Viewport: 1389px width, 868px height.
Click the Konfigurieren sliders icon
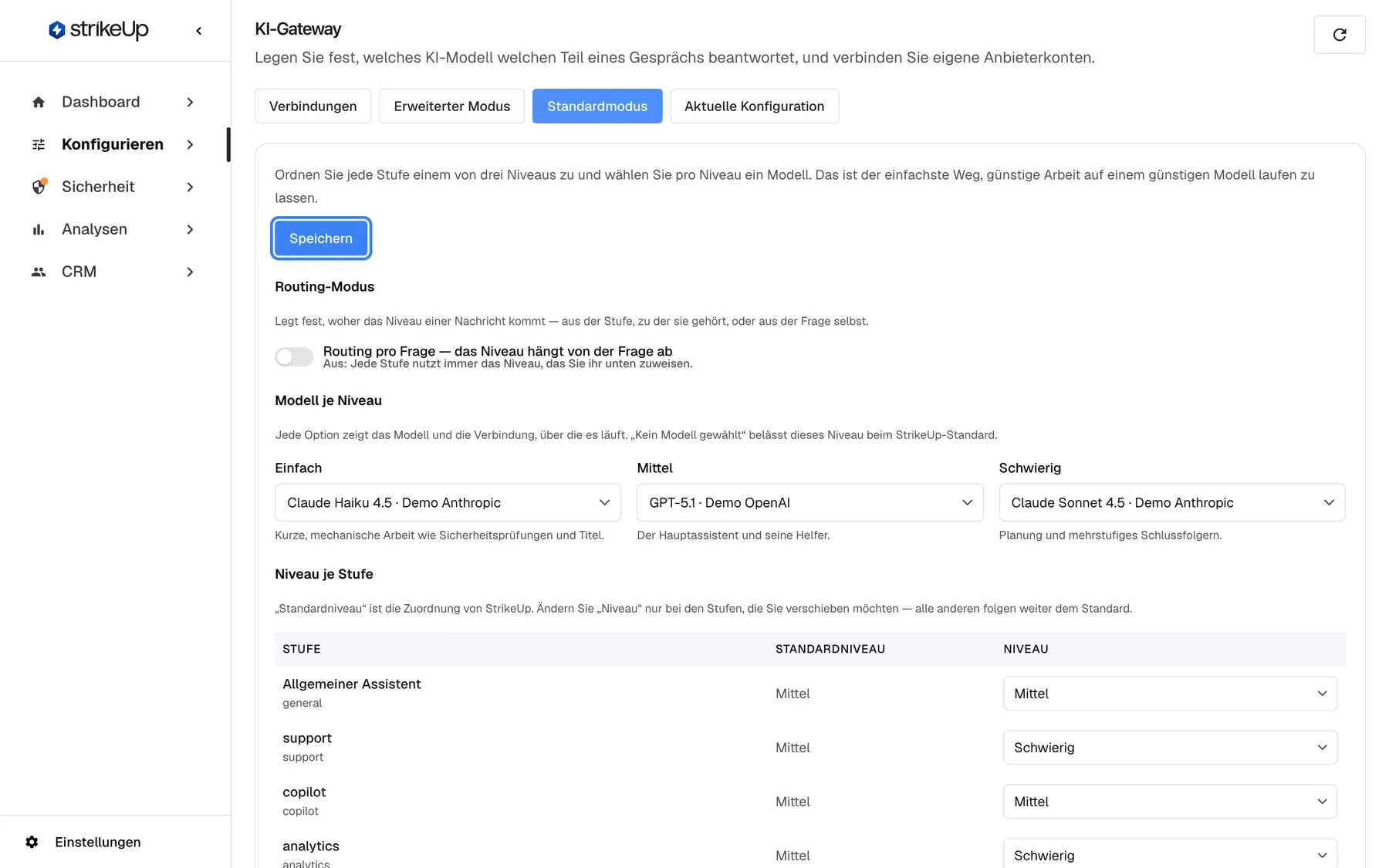[39, 144]
